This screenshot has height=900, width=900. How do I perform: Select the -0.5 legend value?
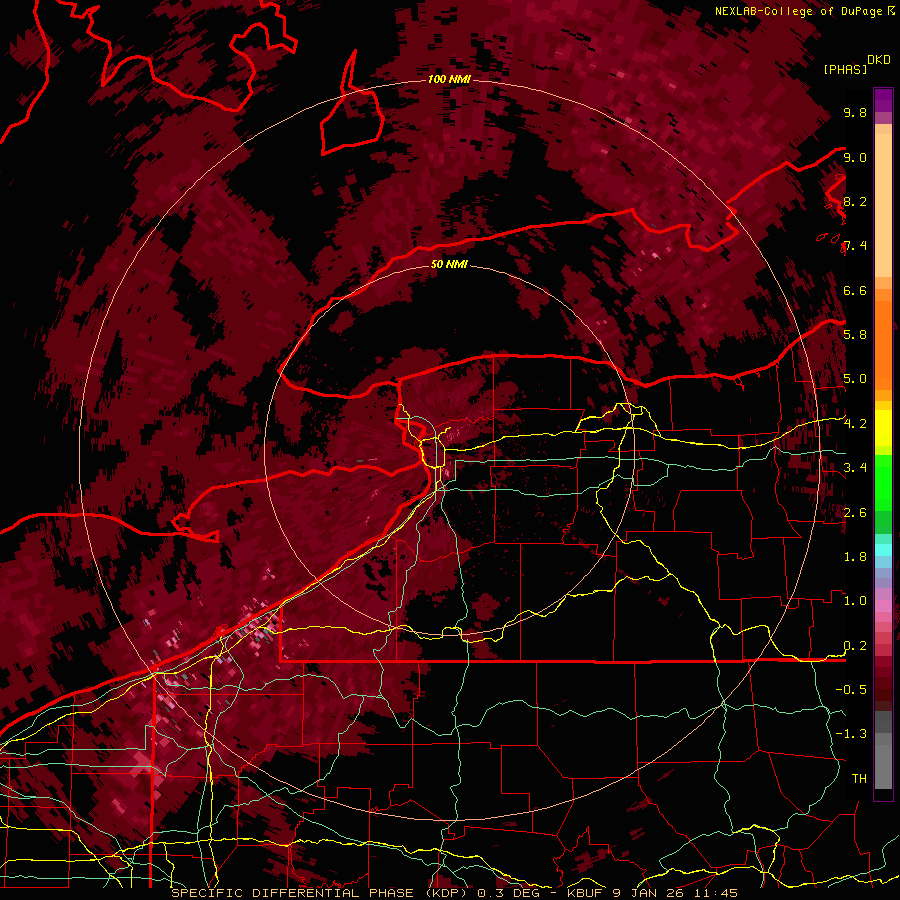pos(851,690)
